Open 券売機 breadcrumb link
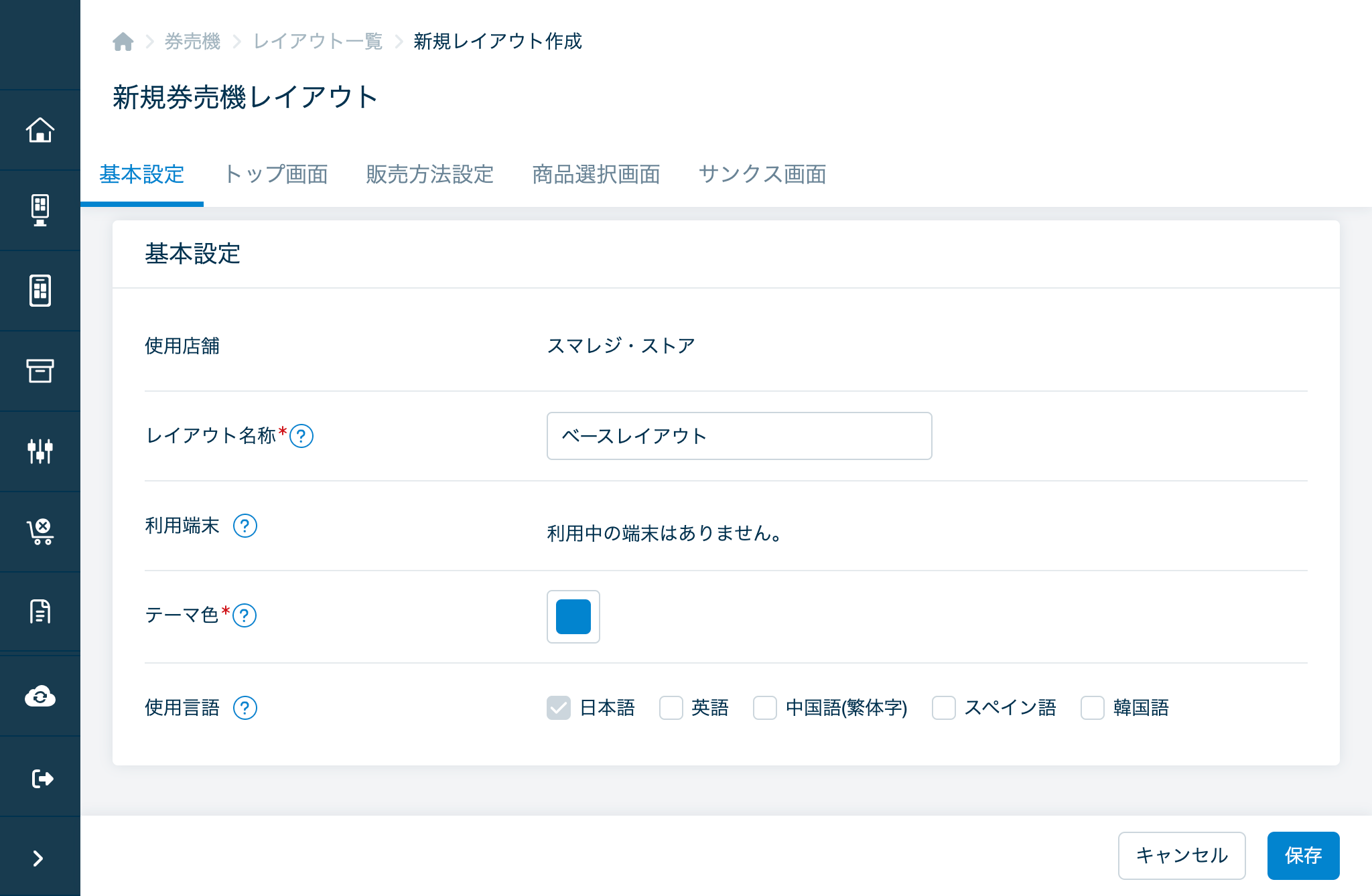 point(193,42)
